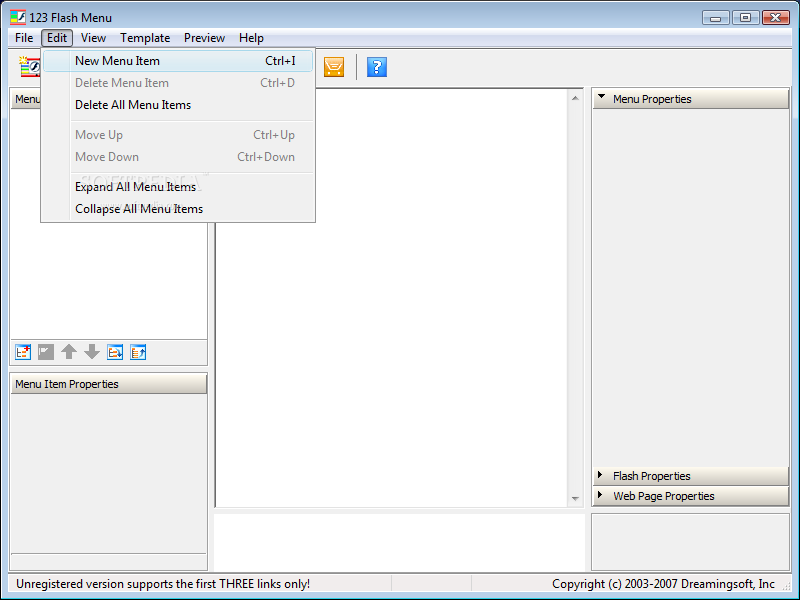Click the grey move down arrow icon
The height and width of the screenshot is (600, 800).
[92, 352]
